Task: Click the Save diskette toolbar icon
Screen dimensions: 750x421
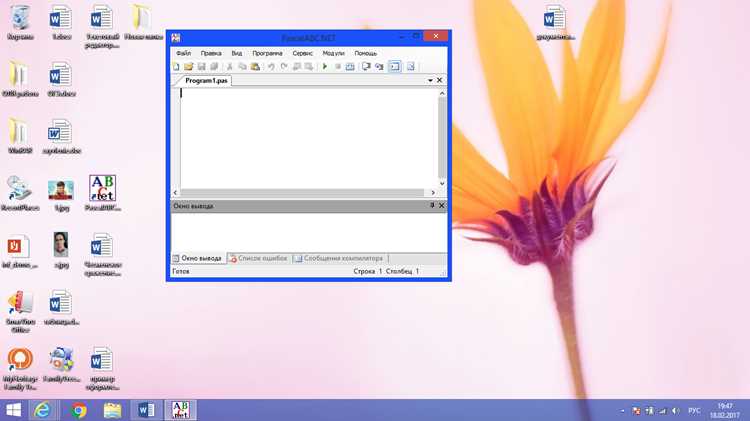Action: pyautogui.click(x=201, y=66)
